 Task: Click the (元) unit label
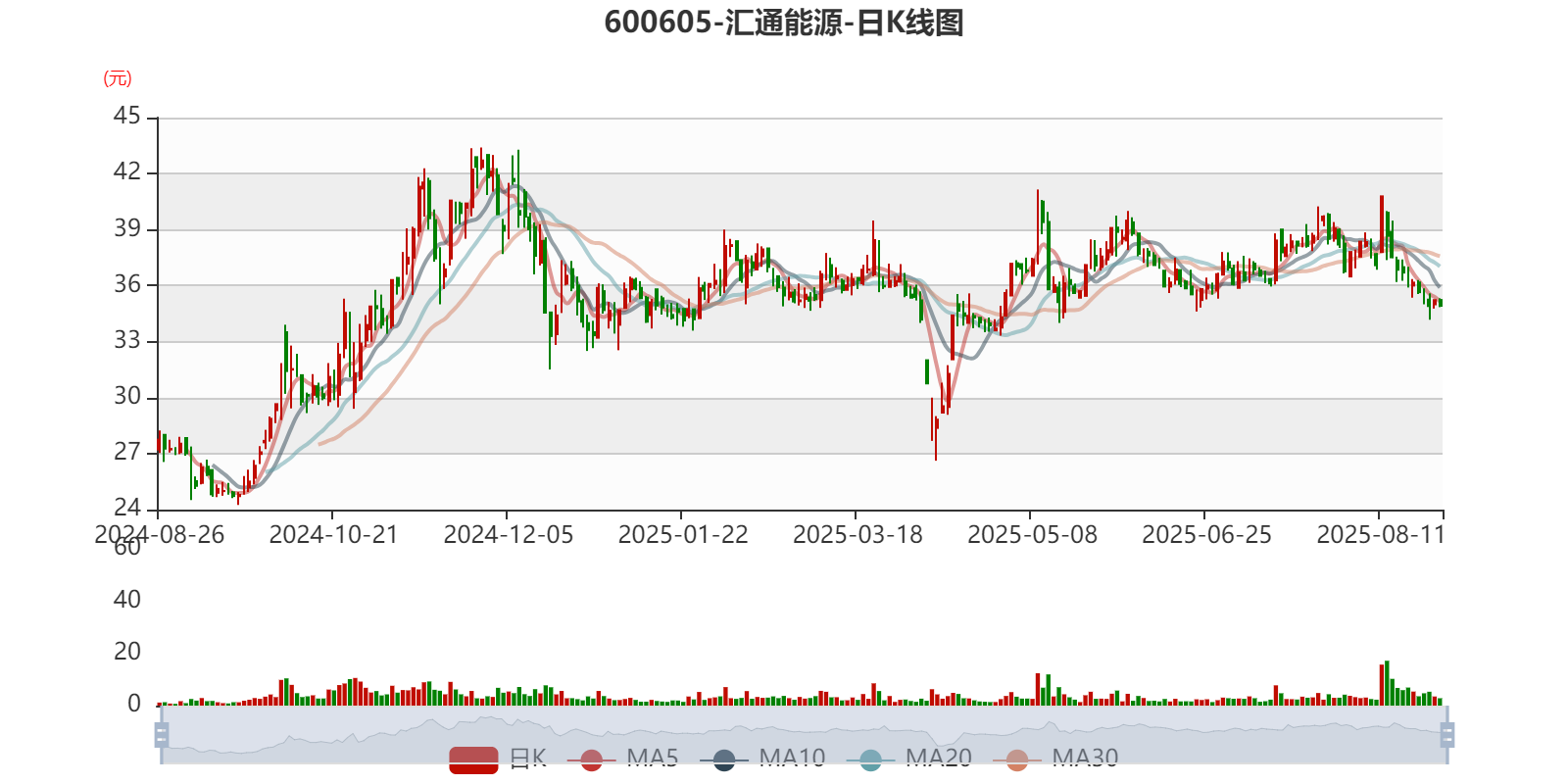(x=118, y=78)
